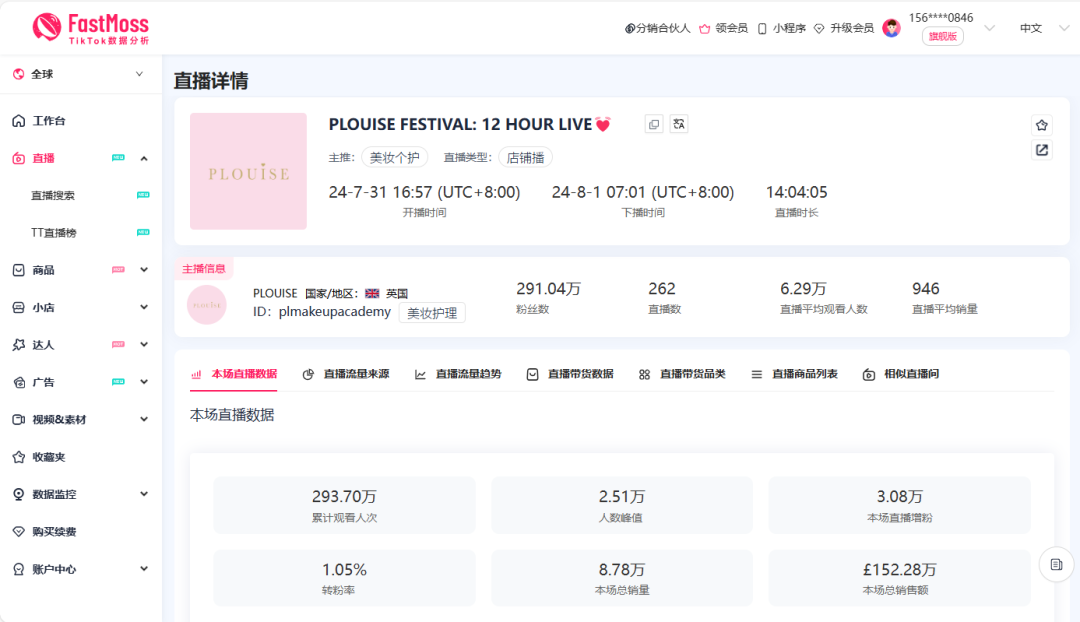Click the 相似直播间 tab icon
Viewport: 1080px width, 622px height.
(869, 374)
